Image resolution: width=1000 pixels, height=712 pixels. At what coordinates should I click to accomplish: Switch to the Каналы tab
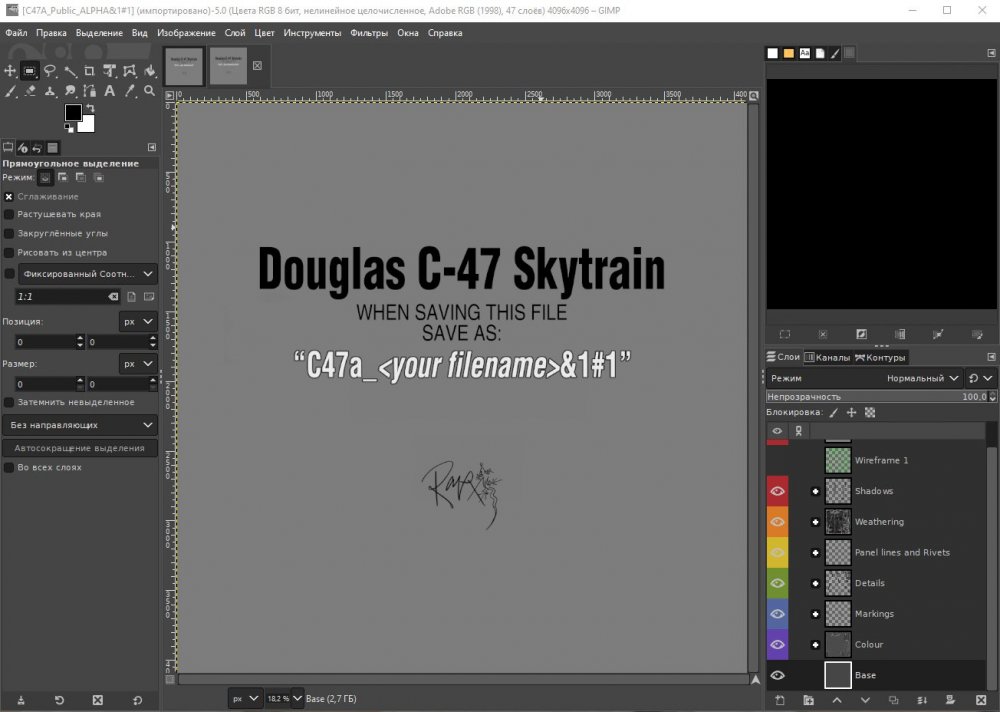[x=829, y=357]
